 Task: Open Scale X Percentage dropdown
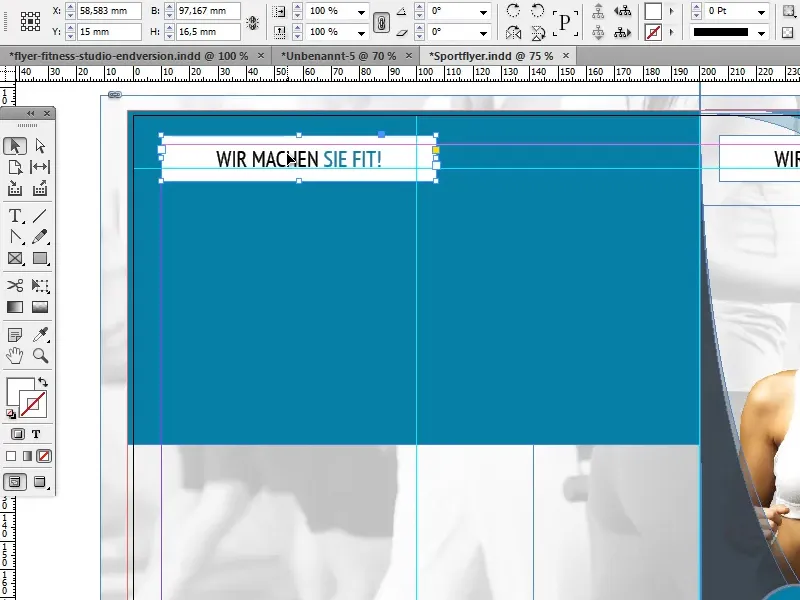361,12
